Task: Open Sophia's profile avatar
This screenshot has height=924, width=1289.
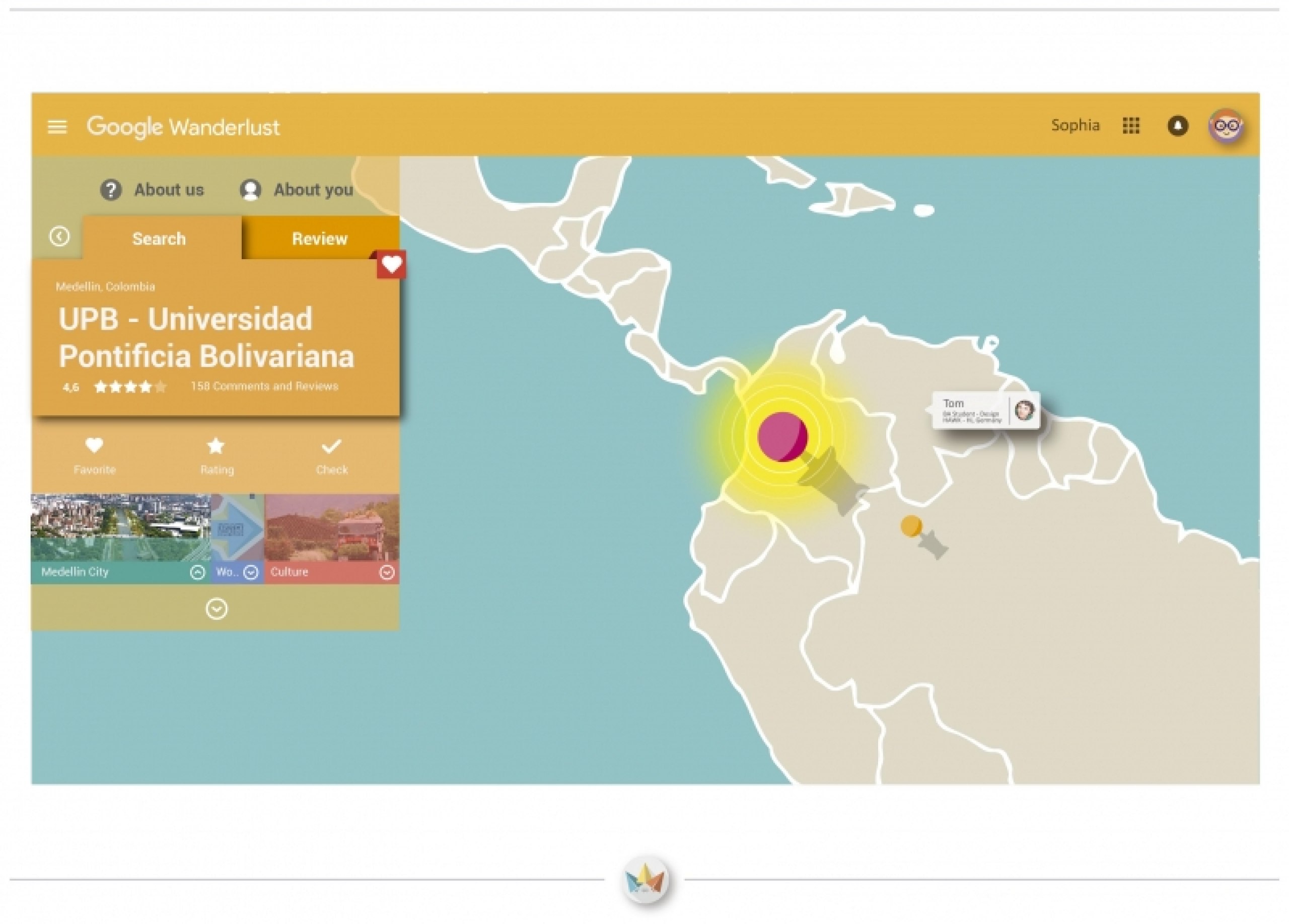Action: 1227,126
